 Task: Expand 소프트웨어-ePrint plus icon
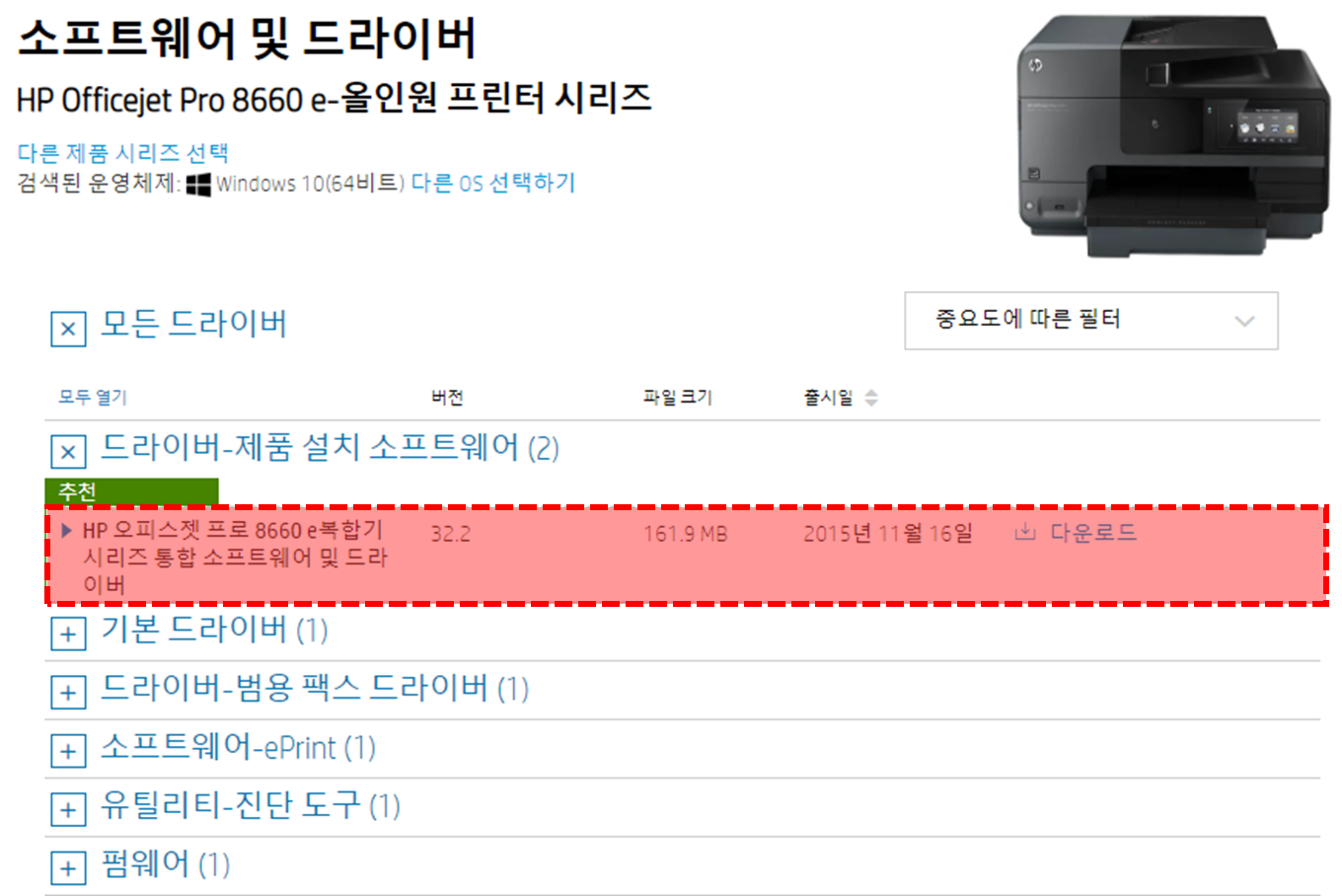[68, 752]
